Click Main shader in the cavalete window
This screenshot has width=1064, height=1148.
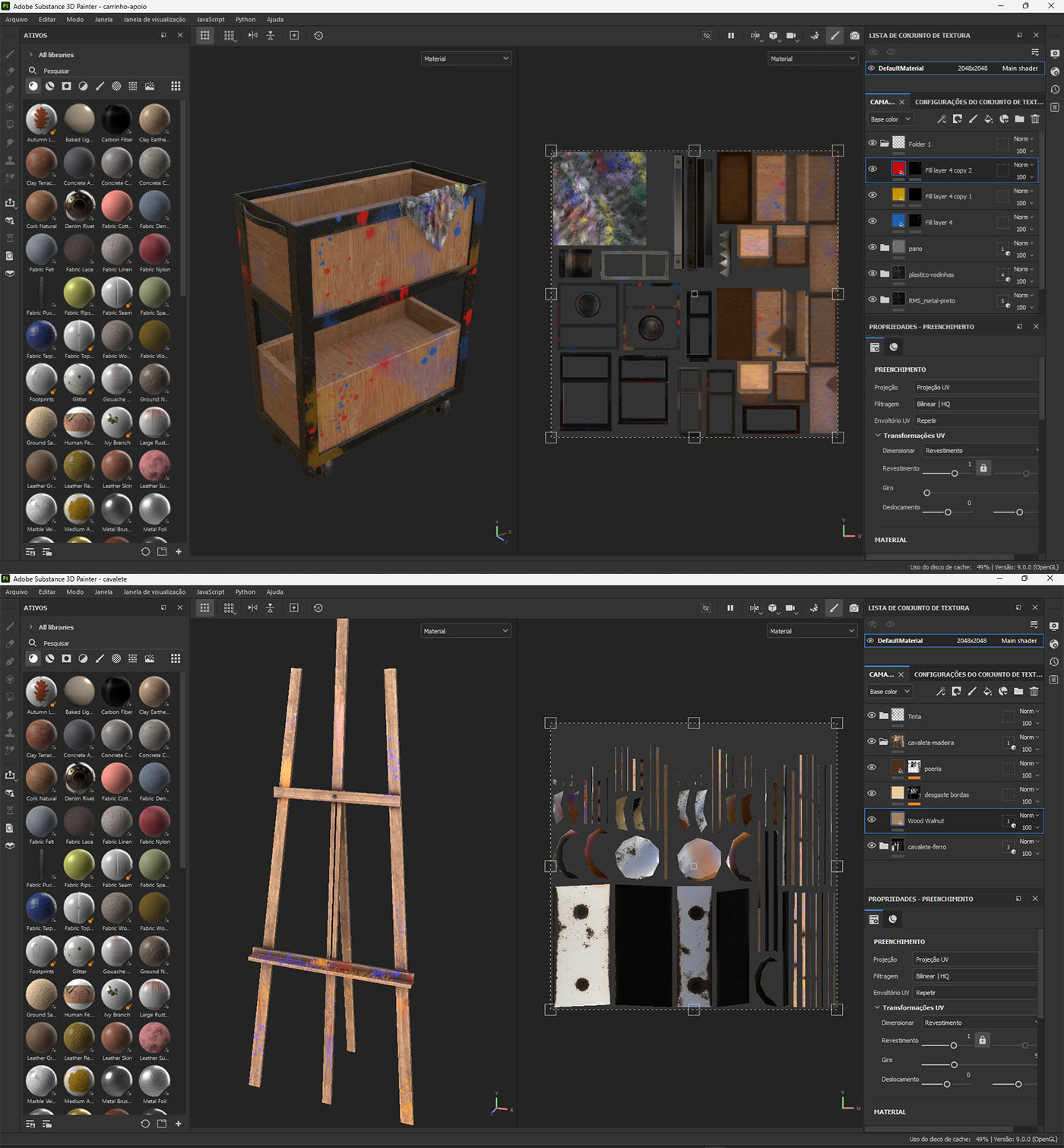pos(1018,640)
